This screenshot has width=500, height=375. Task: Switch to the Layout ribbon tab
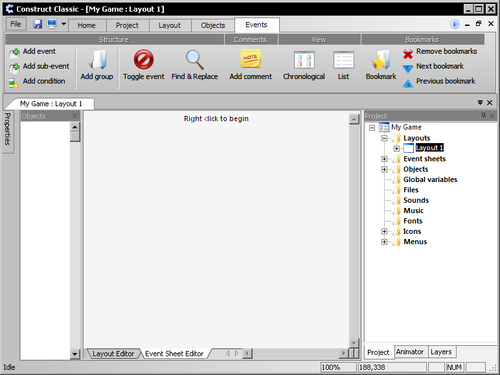tap(169, 25)
